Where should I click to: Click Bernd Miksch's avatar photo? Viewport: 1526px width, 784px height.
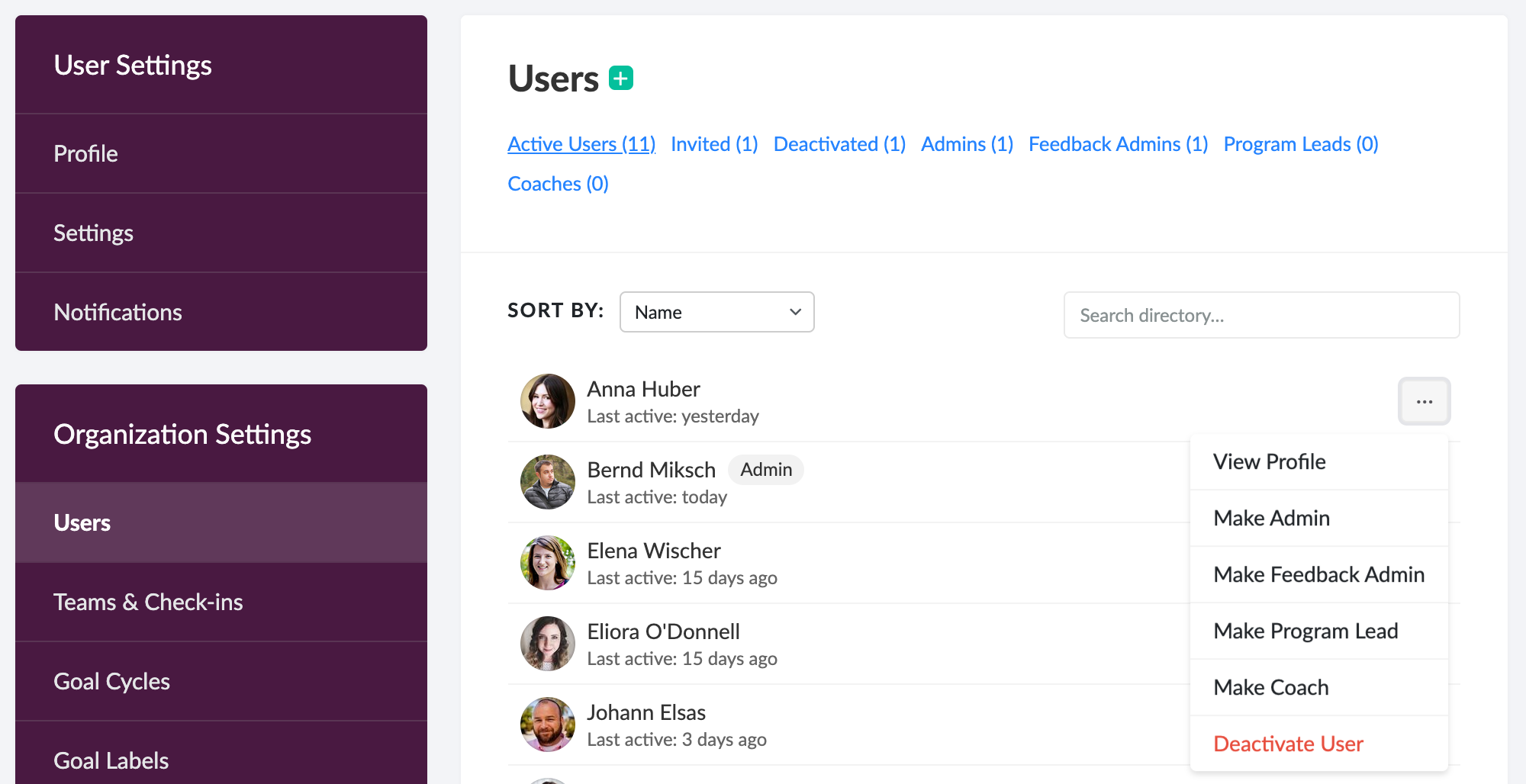pos(548,482)
